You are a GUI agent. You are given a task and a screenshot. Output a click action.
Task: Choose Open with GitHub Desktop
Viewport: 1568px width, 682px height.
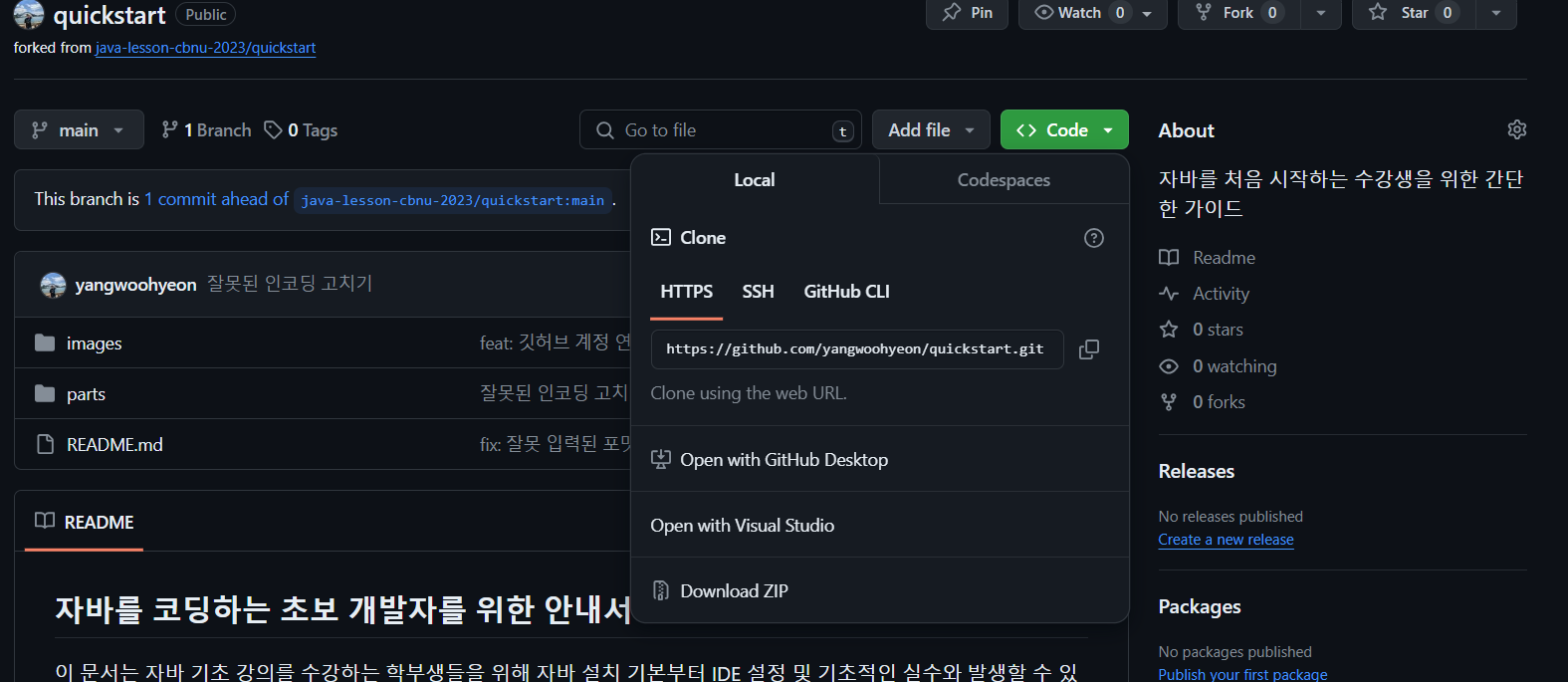pyautogui.click(x=880, y=459)
